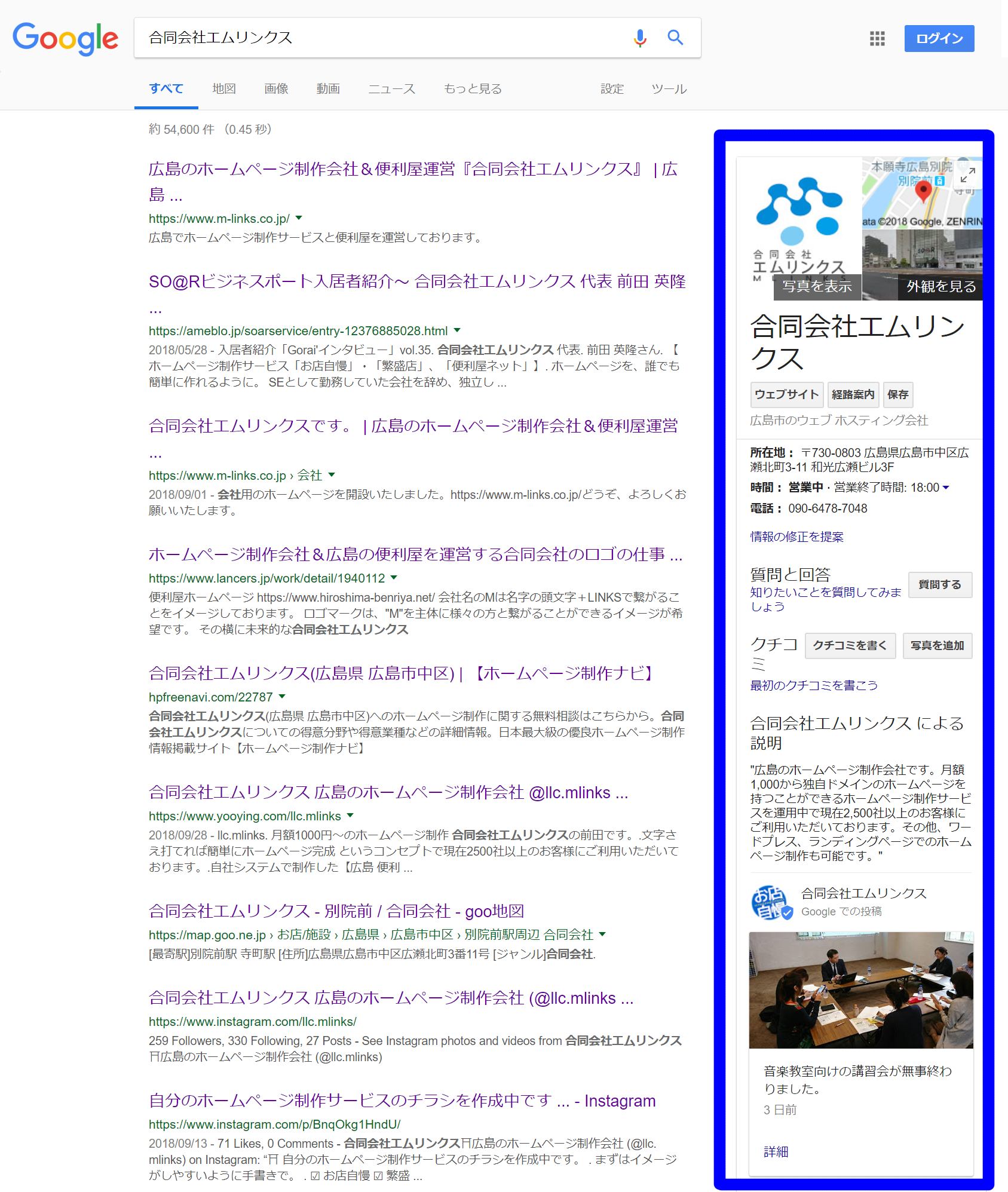Open 設定 options

click(x=612, y=89)
